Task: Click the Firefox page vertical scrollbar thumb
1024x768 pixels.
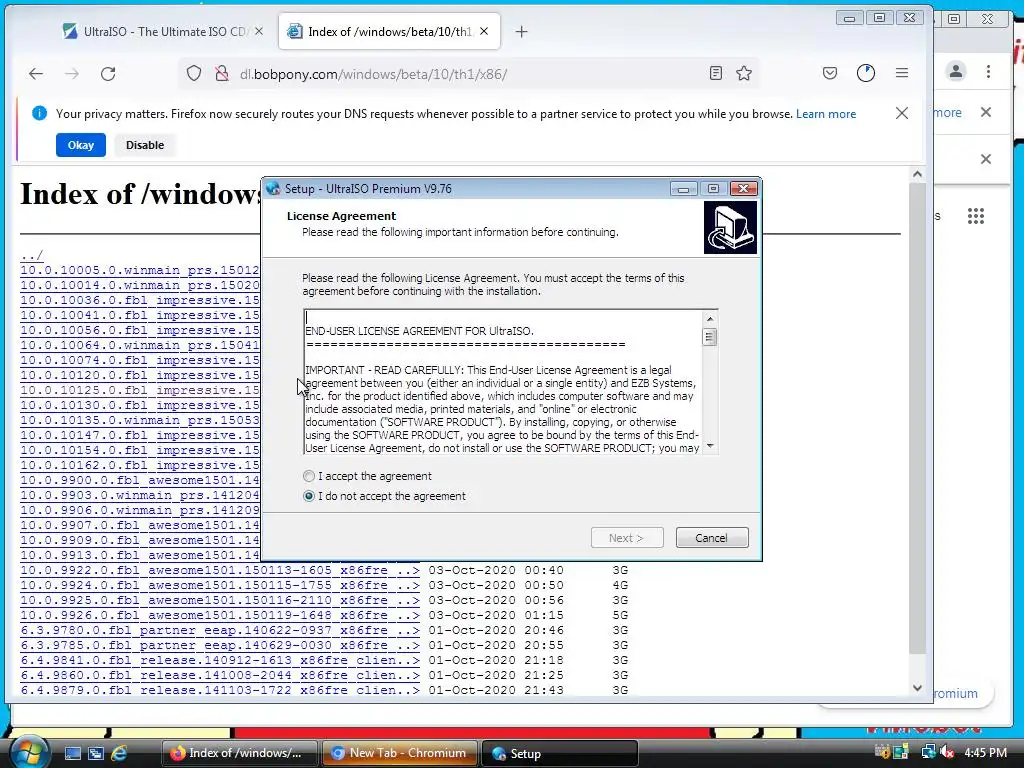Action: (x=917, y=418)
